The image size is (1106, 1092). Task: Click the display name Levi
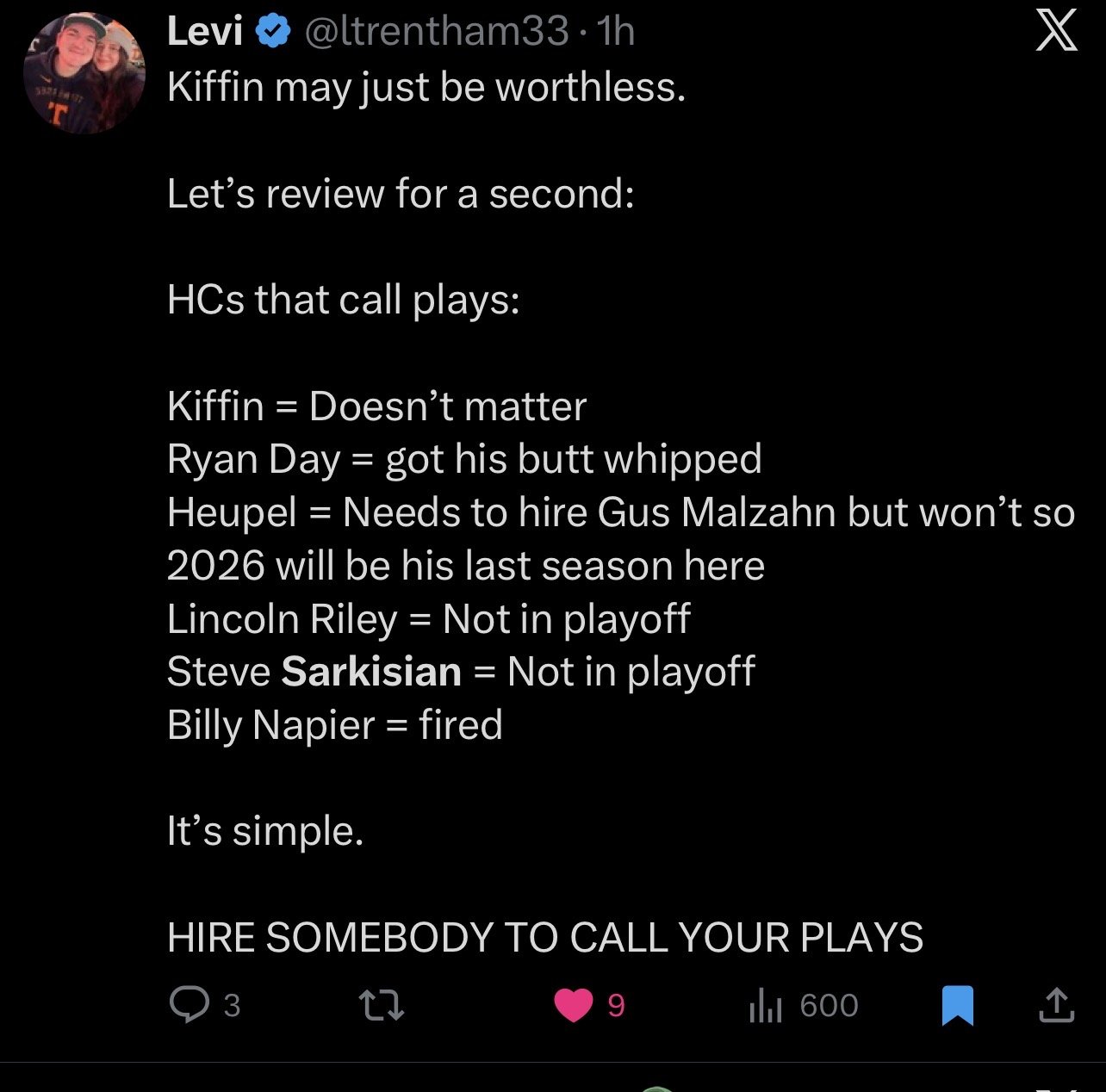coord(205,32)
